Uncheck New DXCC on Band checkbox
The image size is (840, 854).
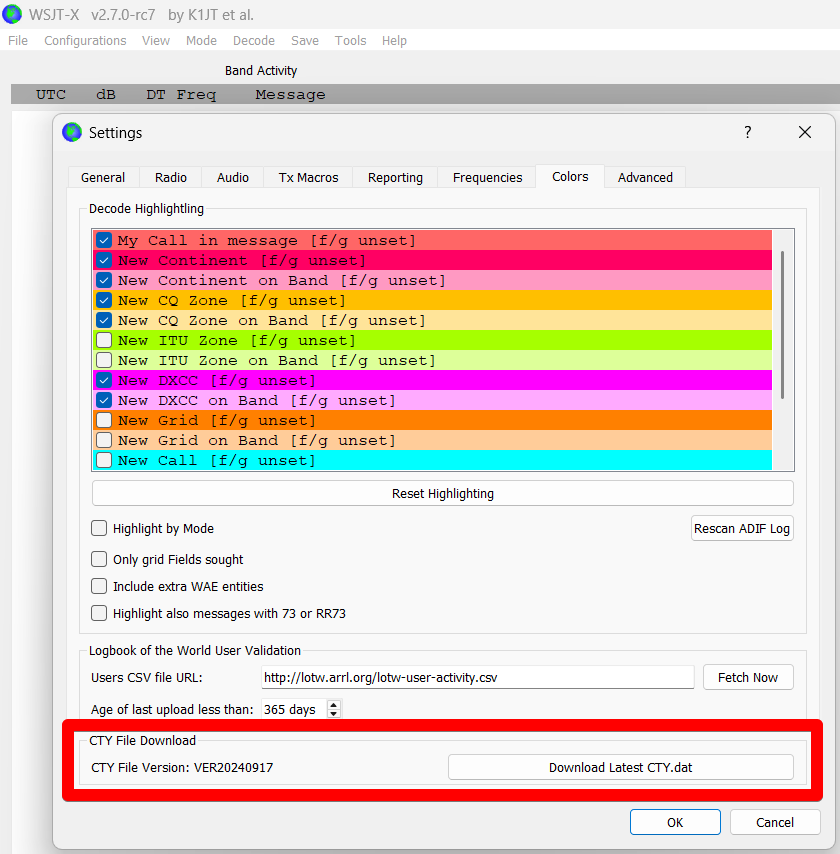click(x=104, y=400)
